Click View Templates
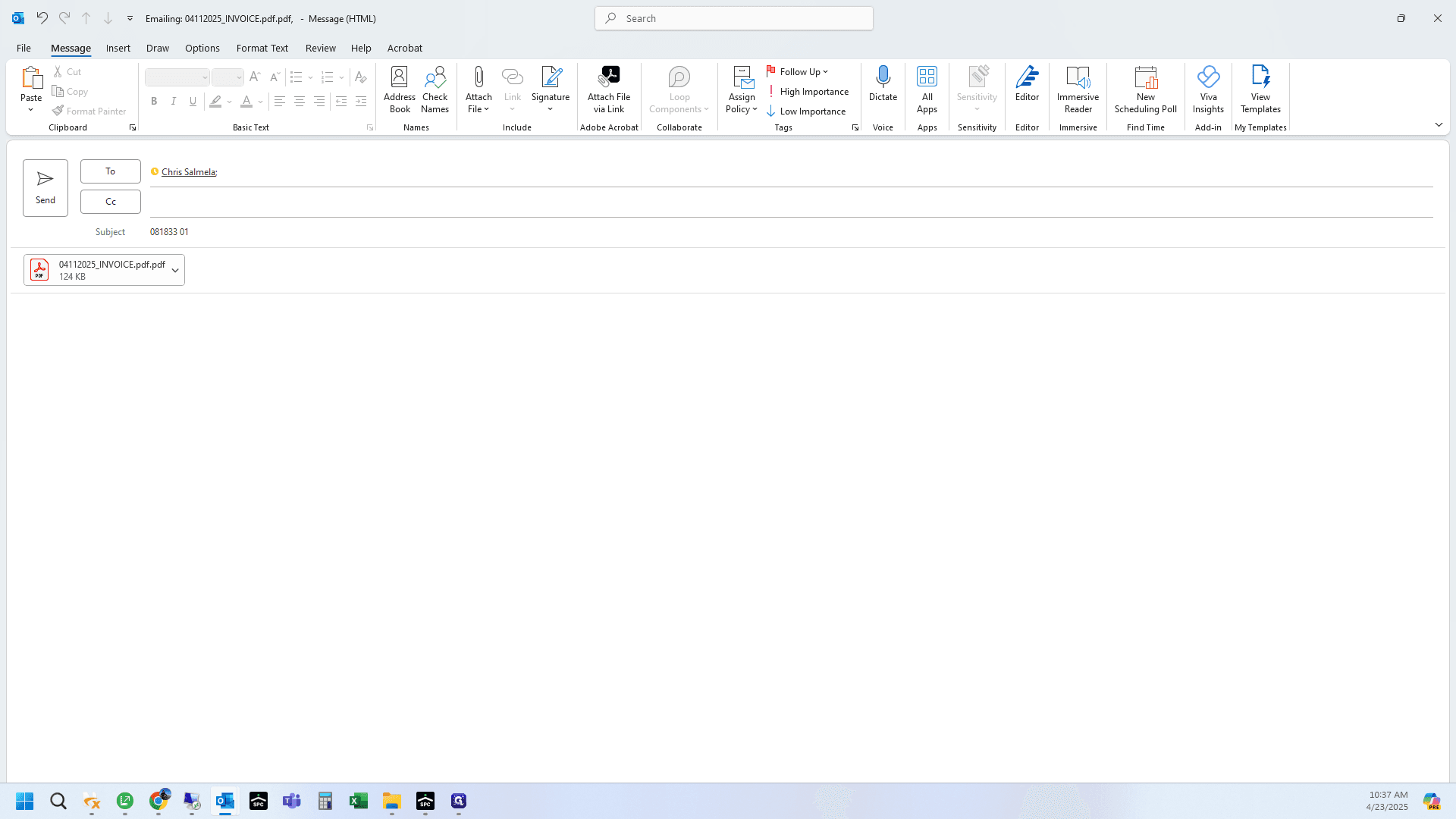This screenshot has width=1456, height=819. [x=1260, y=89]
